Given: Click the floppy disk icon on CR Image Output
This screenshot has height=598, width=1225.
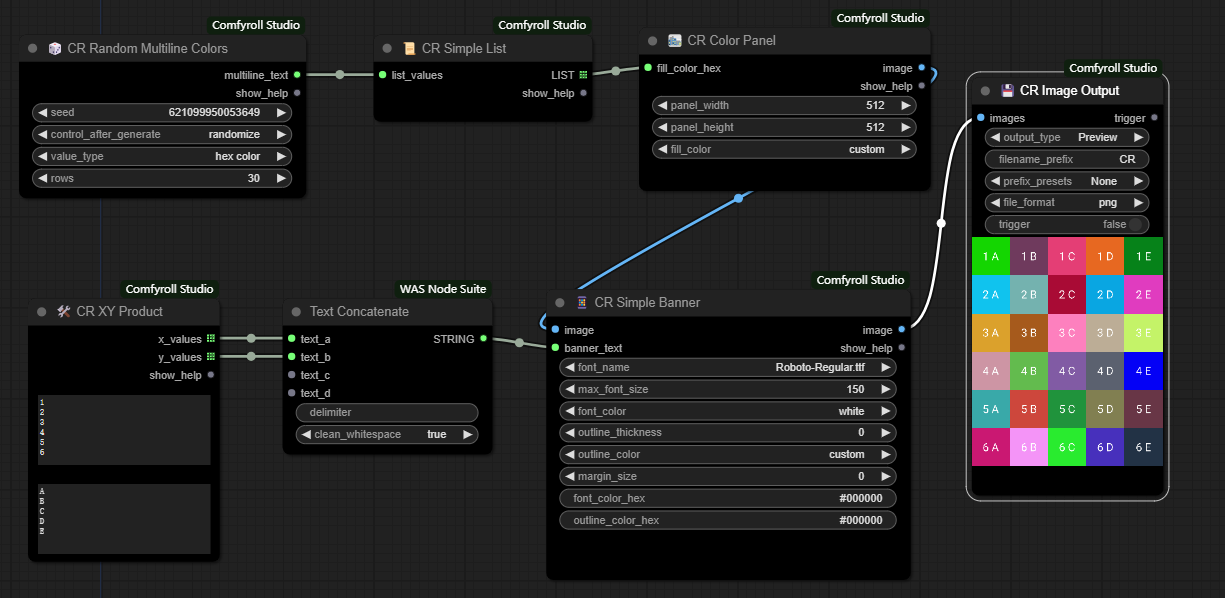Looking at the screenshot, I should (1008, 90).
